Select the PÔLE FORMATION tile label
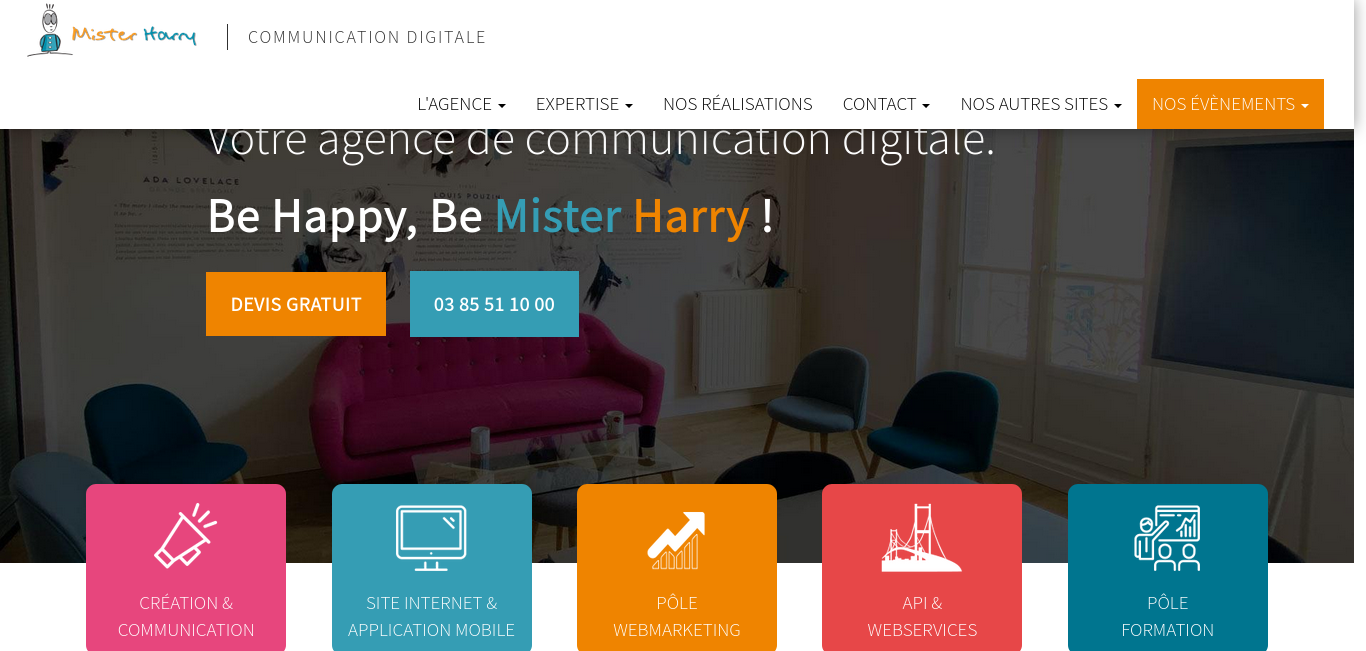Viewport: 1366px width, 651px height. [x=1167, y=616]
